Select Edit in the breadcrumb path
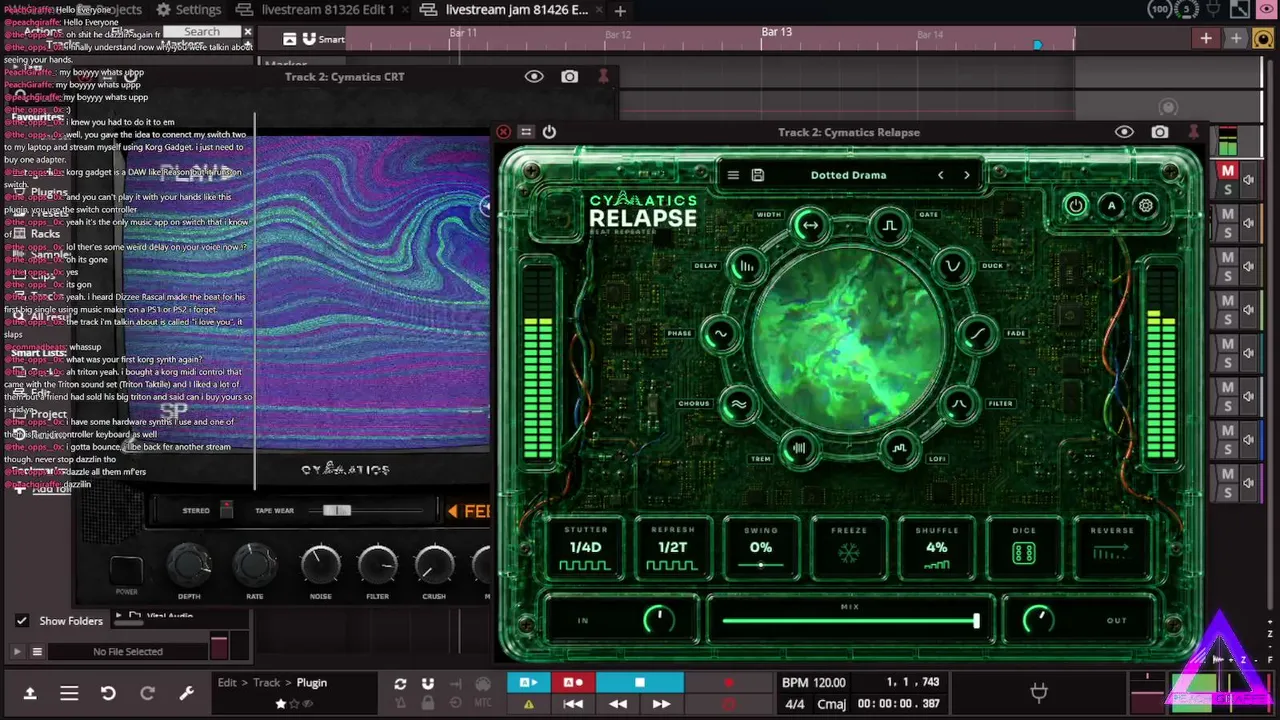The height and width of the screenshot is (720, 1280). pyautogui.click(x=227, y=683)
